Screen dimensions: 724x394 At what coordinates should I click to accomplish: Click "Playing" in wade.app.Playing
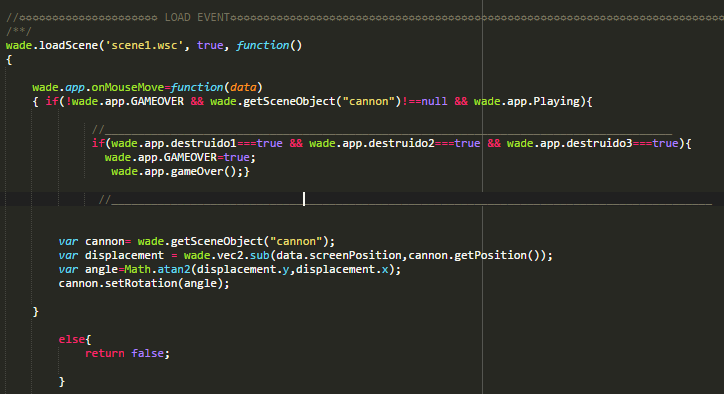[x=556, y=101]
